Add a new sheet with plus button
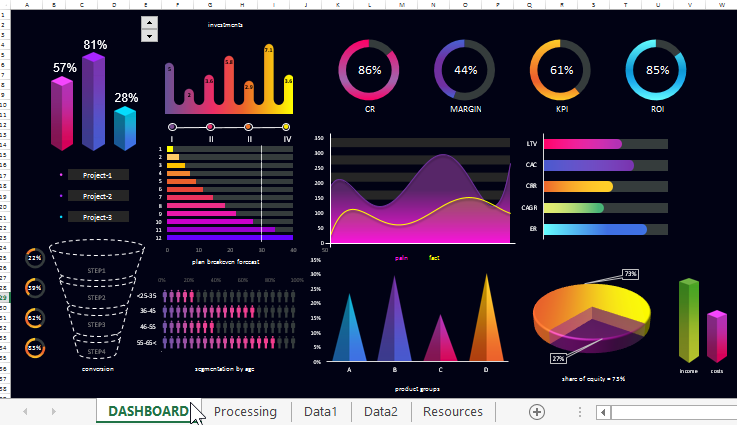Viewport: 737px width, 425px height. 537,412
